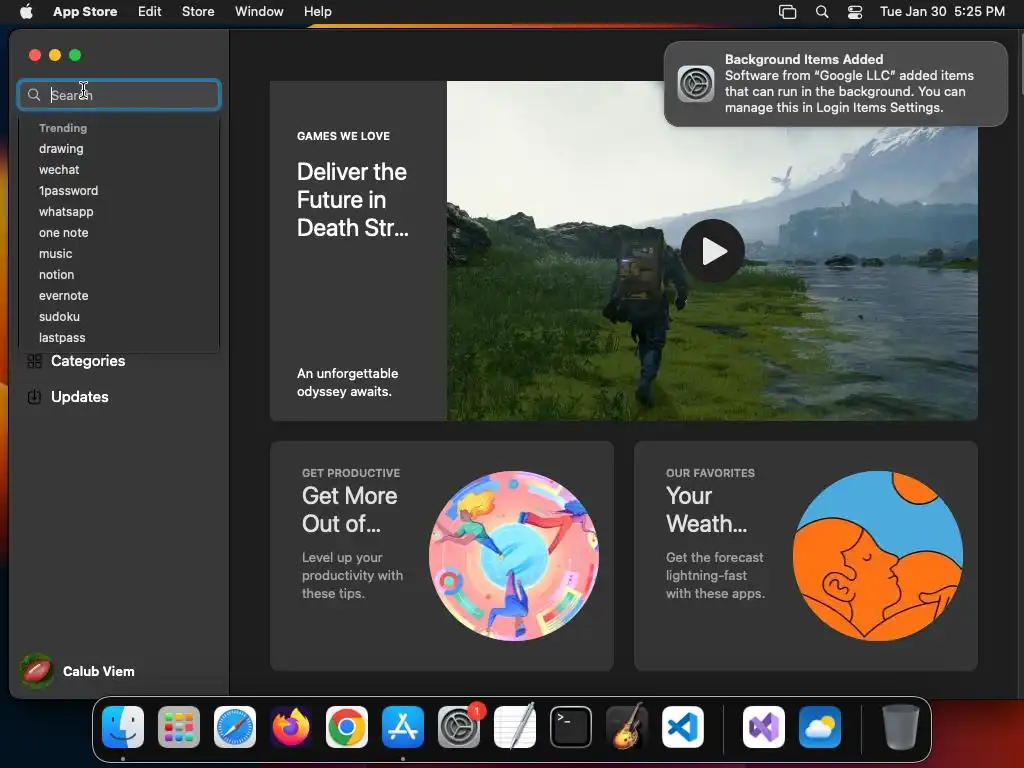The width and height of the screenshot is (1024, 768).
Task: Open the Categories sidebar section
Action: point(88,361)
